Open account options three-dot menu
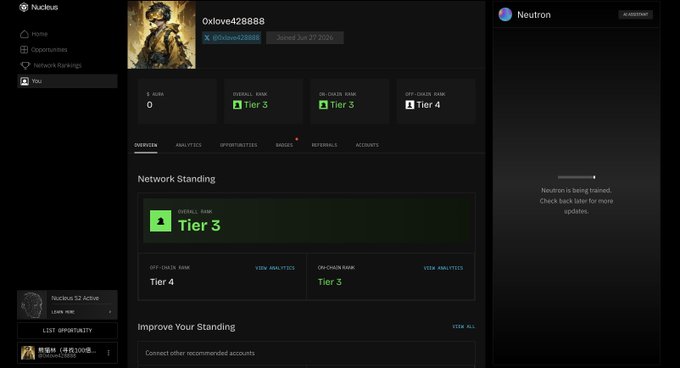 point(108,353)
